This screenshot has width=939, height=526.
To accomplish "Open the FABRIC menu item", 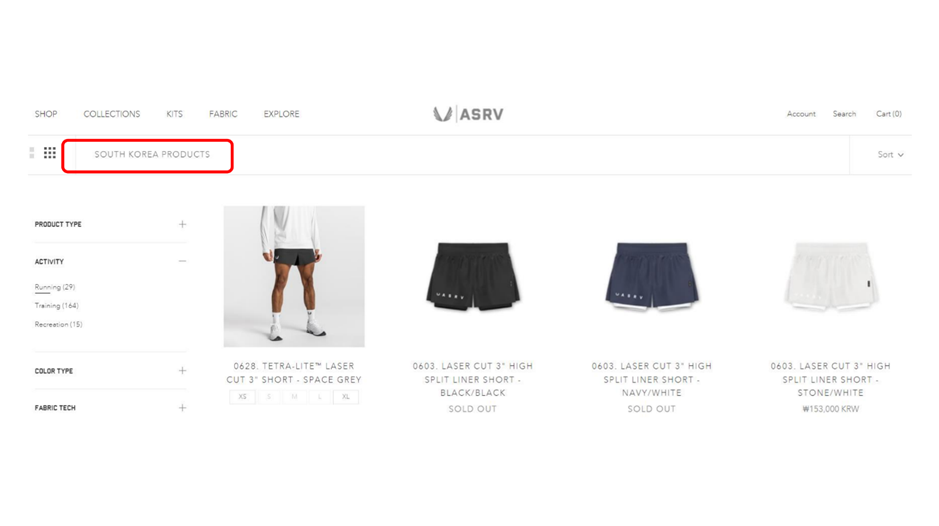I will click(x=223, y=114).
